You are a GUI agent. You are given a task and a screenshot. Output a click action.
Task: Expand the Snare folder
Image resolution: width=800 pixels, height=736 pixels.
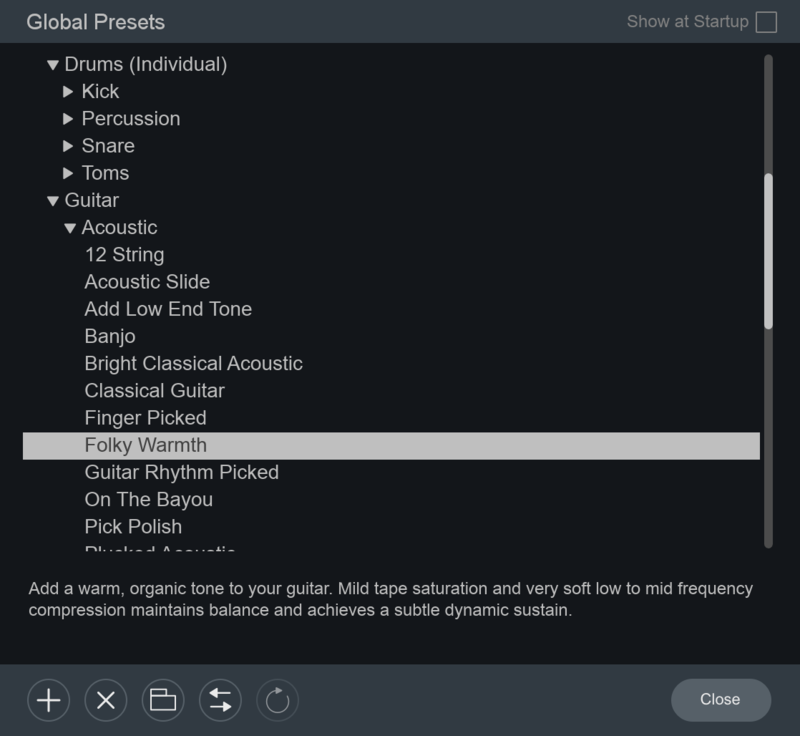click(x=68, y=146)
